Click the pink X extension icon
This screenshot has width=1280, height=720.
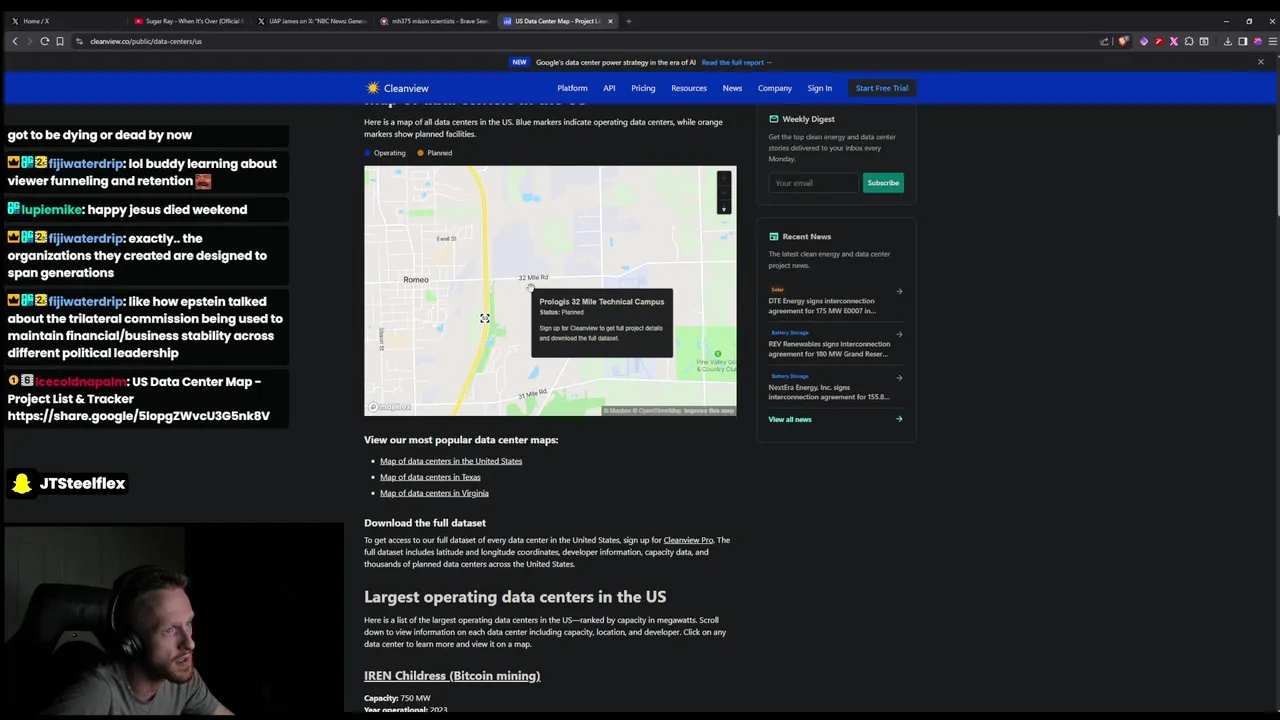click(x=1173, y=41)
